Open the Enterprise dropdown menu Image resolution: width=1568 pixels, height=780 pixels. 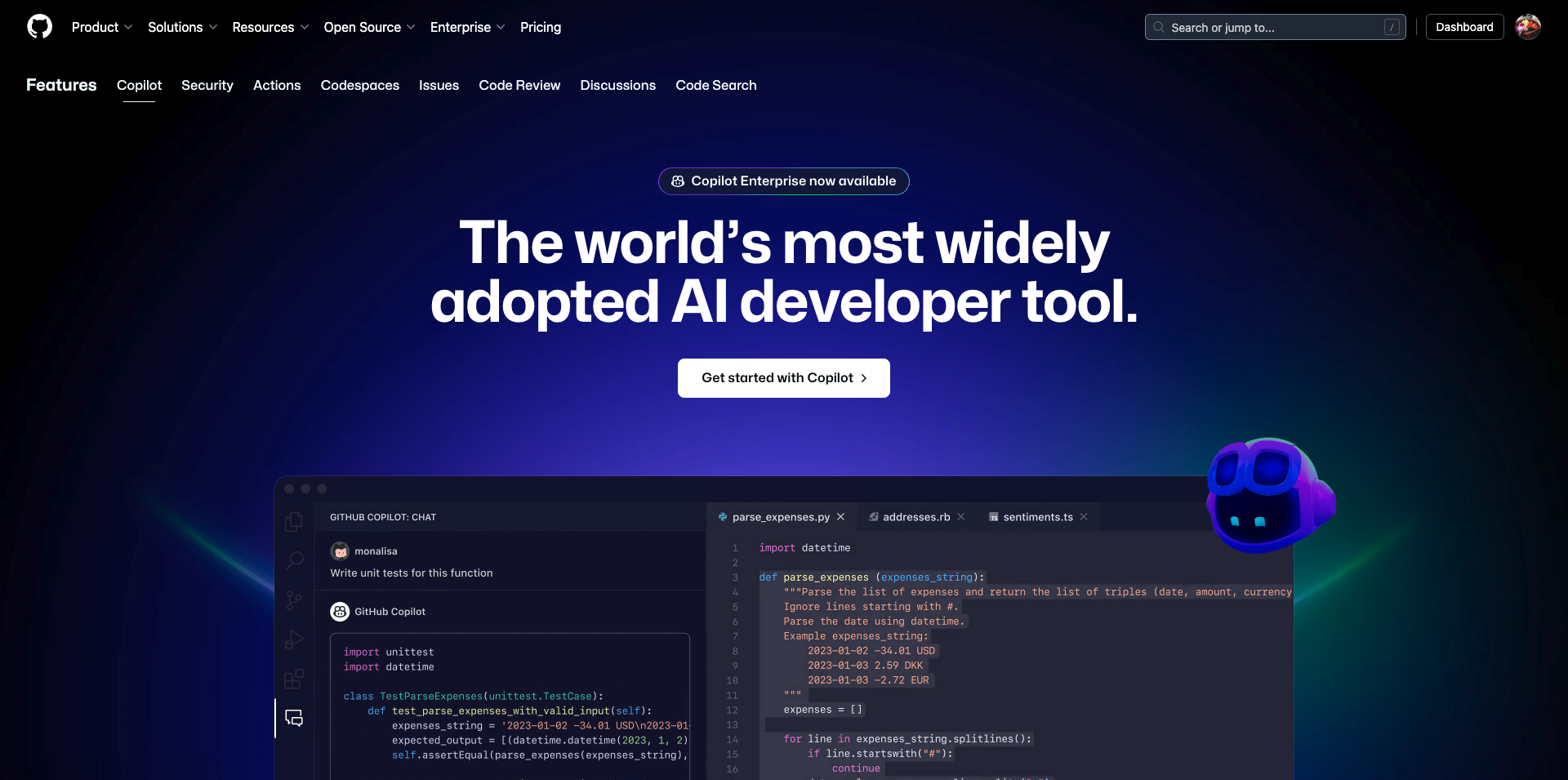click(467, 27)
